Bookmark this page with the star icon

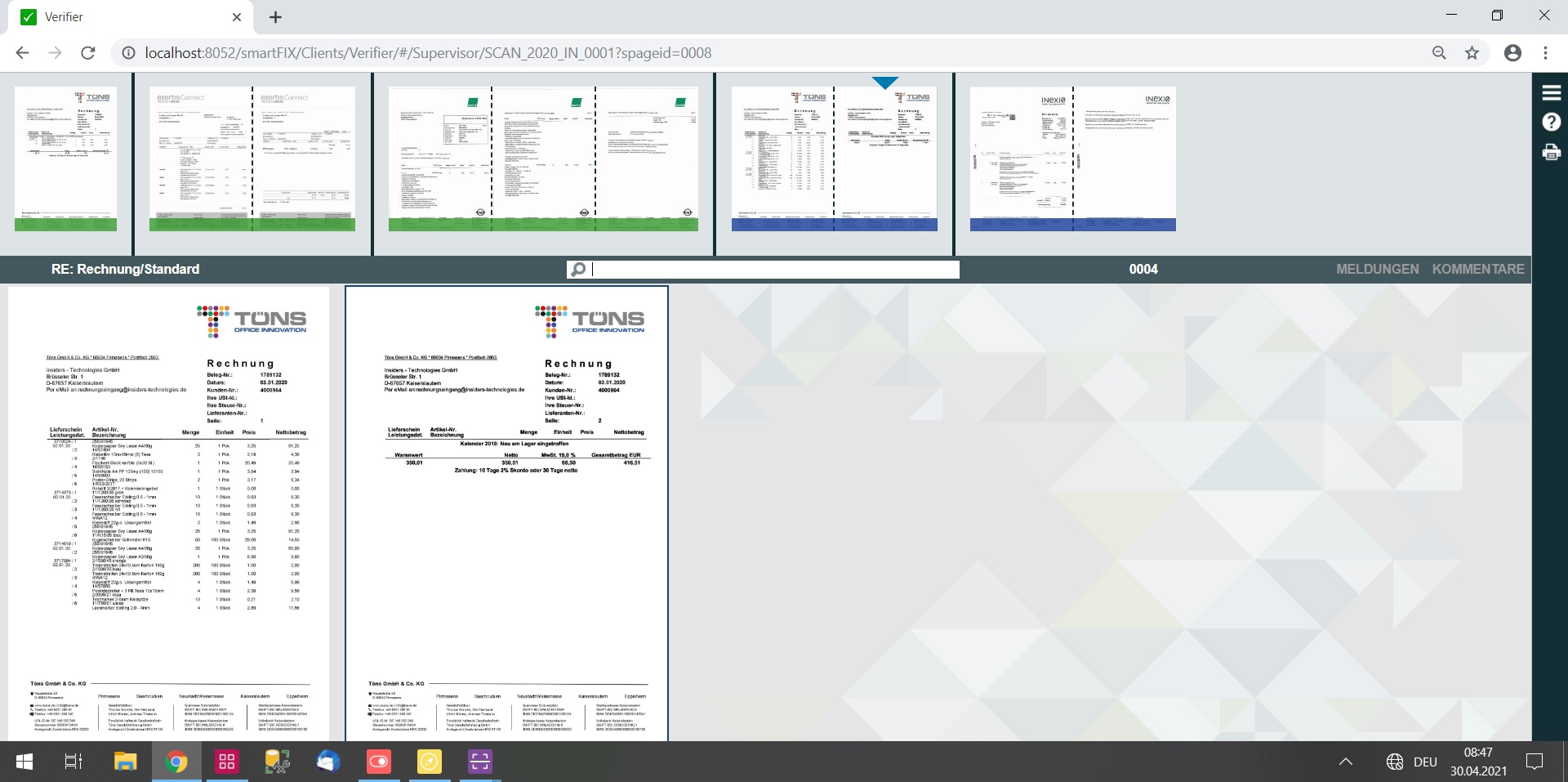[x=1472, y=53]
